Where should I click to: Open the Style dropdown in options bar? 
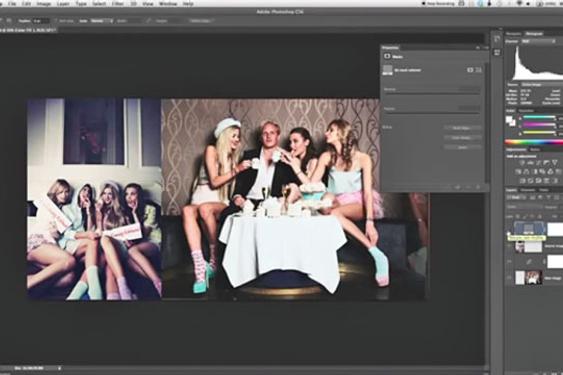pyautogui.click(x=101, y=21)
